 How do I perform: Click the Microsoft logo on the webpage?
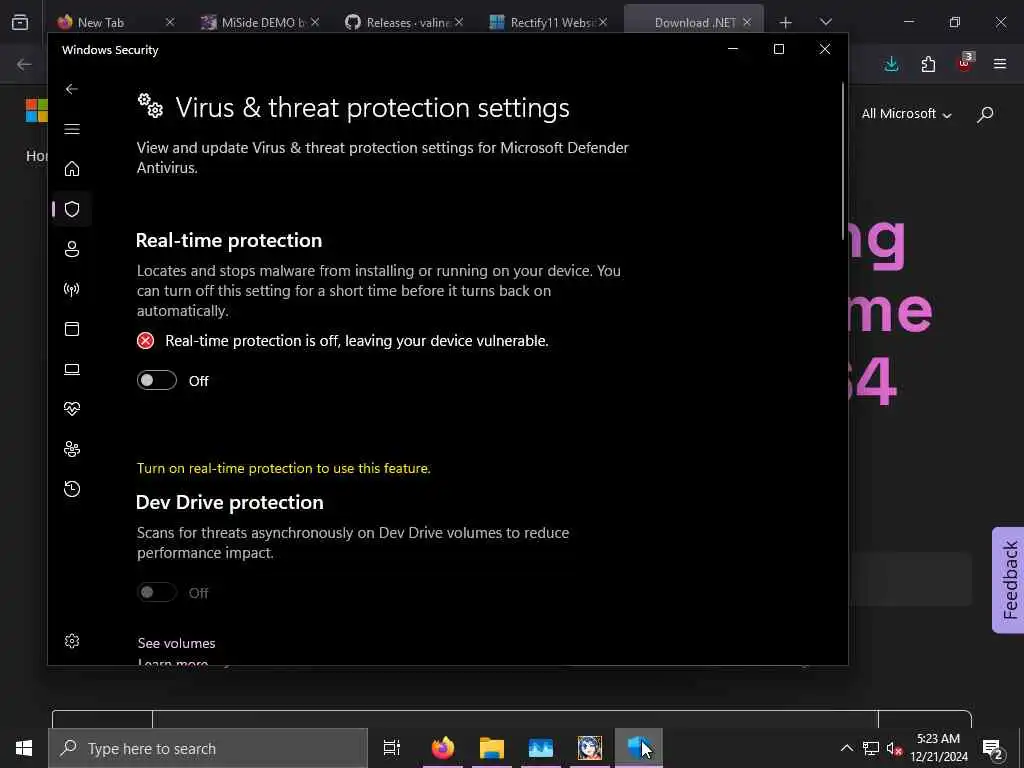tap(37, 110)
